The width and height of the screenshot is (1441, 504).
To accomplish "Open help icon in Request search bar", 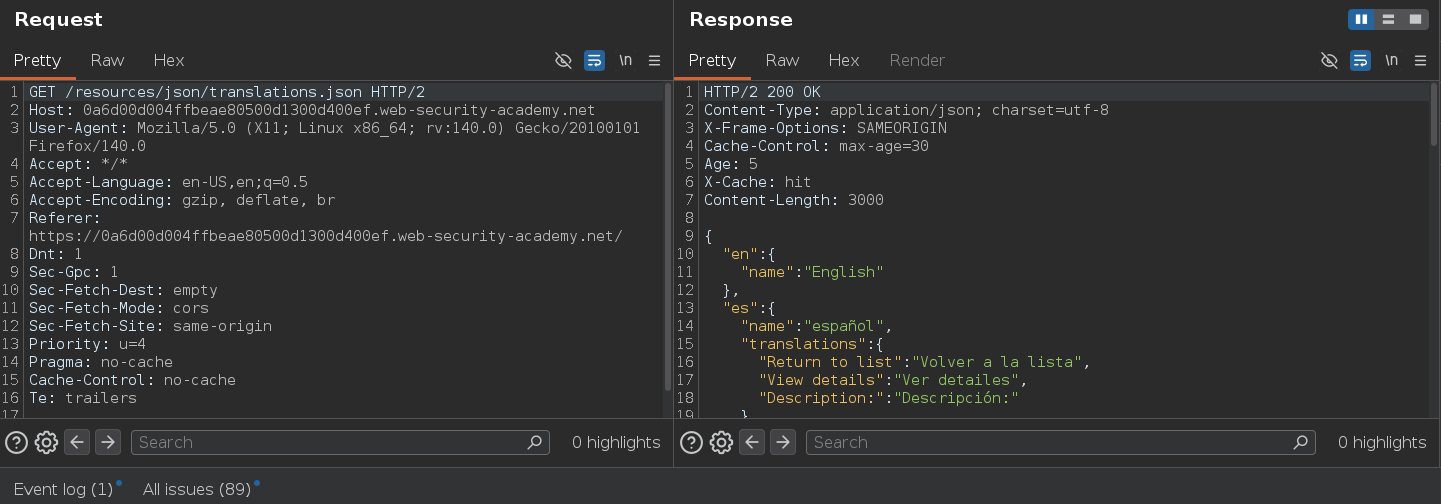I will 16,442.
